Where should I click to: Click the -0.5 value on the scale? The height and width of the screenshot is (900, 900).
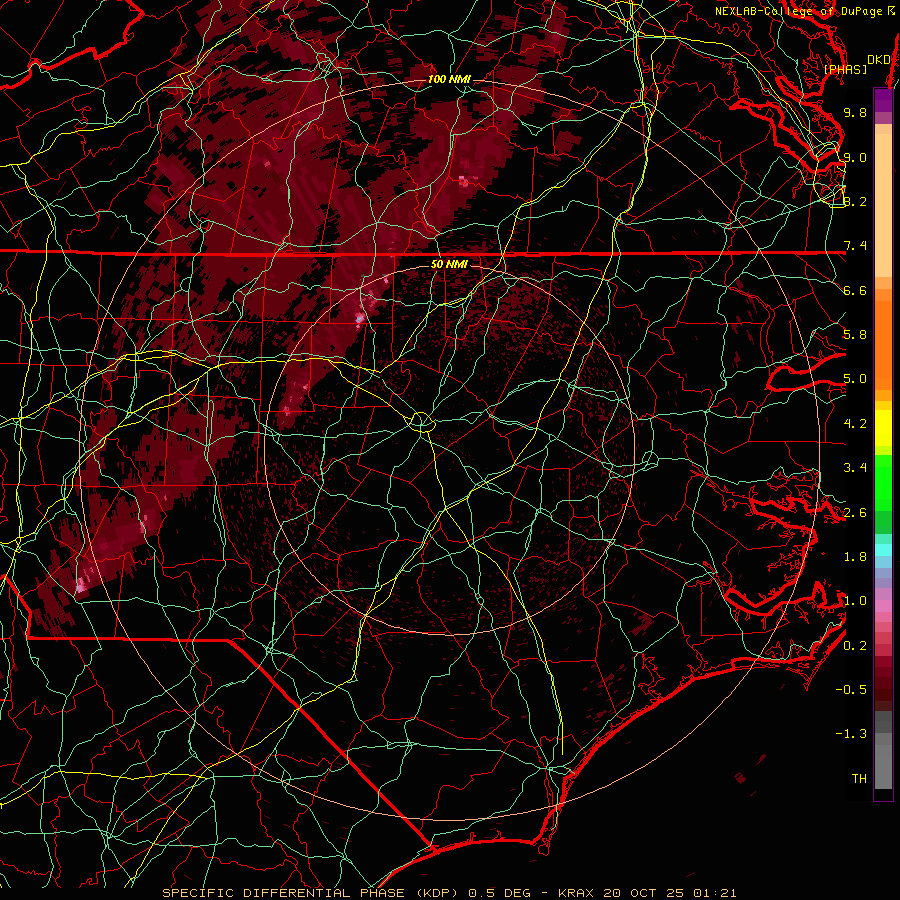(x=851, y=690)
